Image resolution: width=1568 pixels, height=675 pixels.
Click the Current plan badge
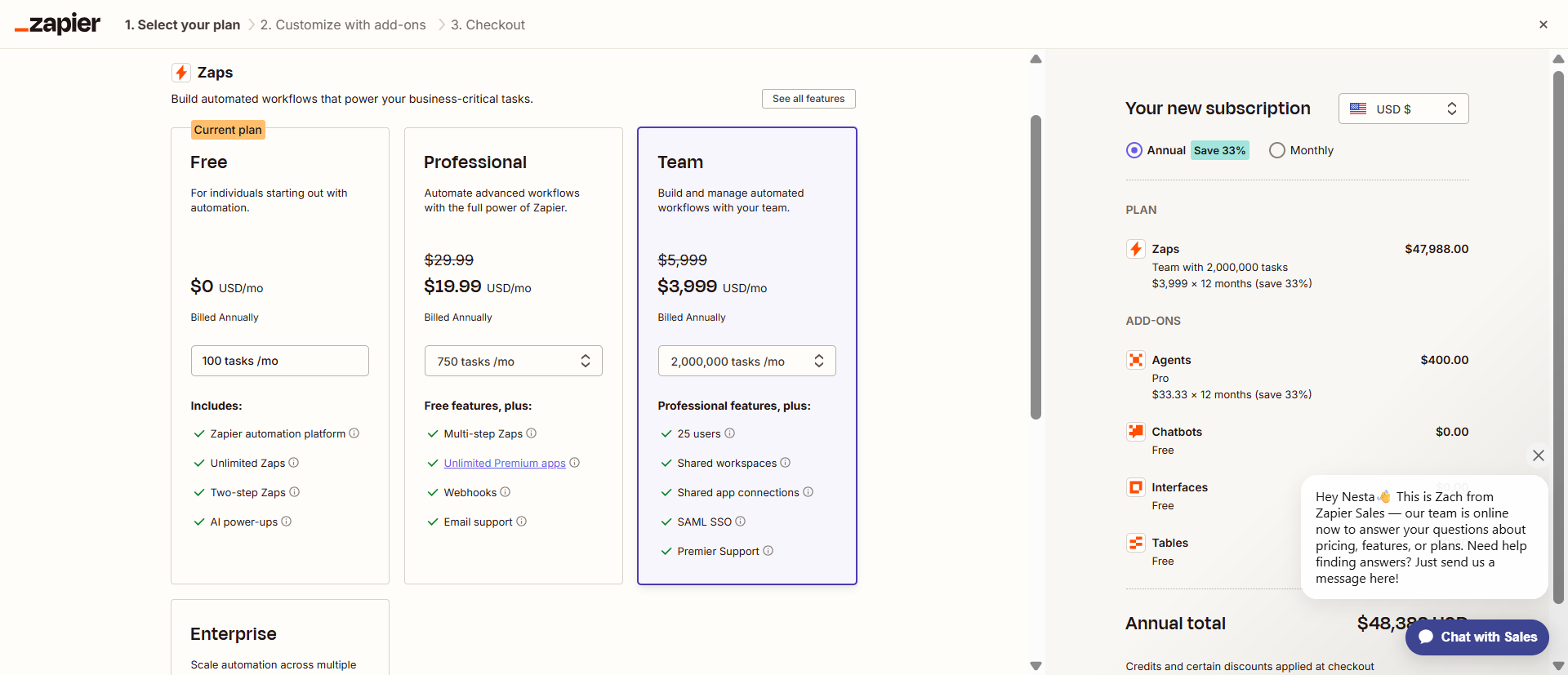click(228, 130)
